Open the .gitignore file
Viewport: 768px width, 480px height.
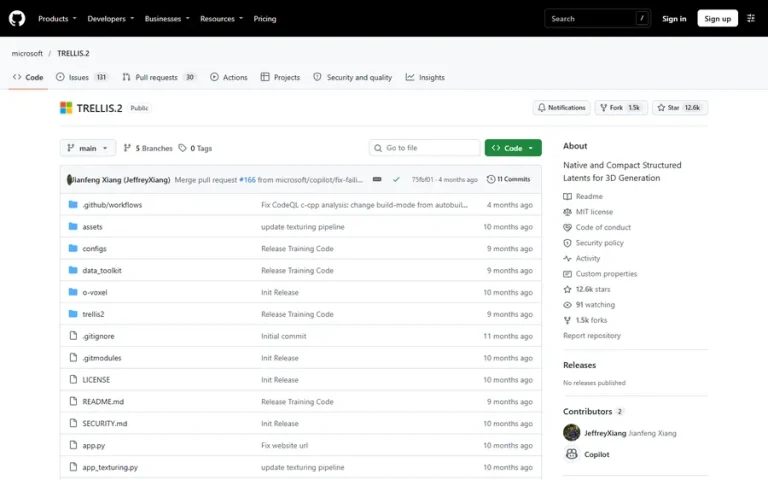pyautogui.click(x=98, y=336)
